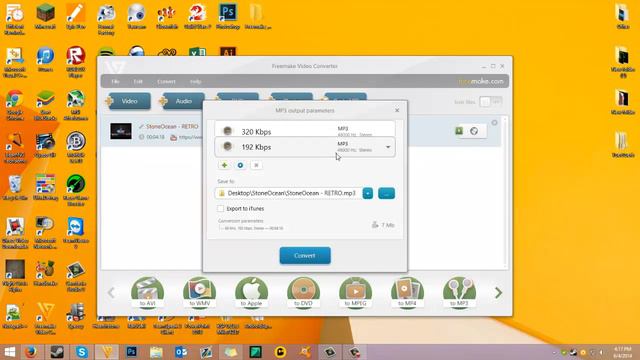Select the iTunes desktop icon
This screenshot has width=640, height=360.
coord(45,60)
